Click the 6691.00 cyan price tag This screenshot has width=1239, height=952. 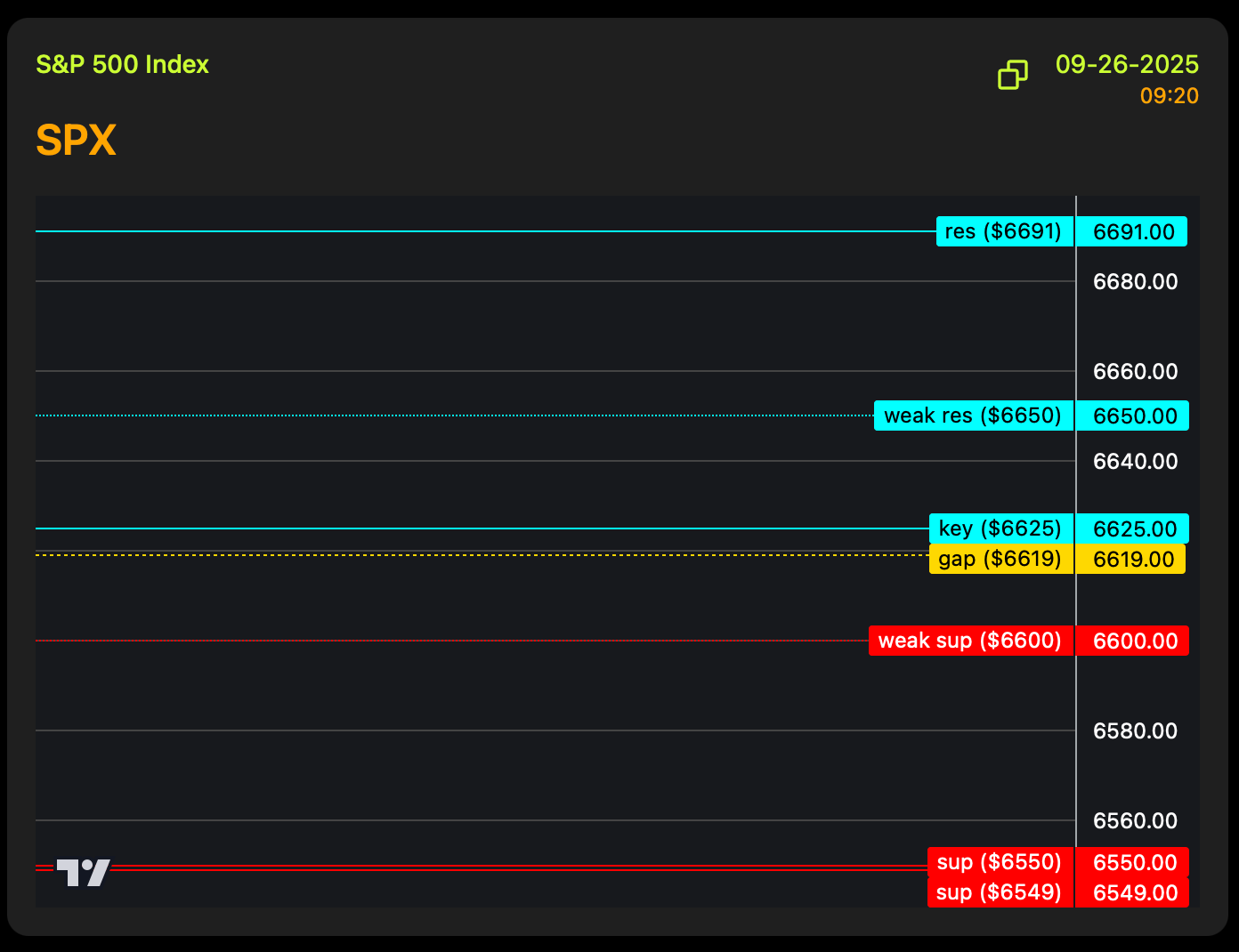(x=1133, y=231)
